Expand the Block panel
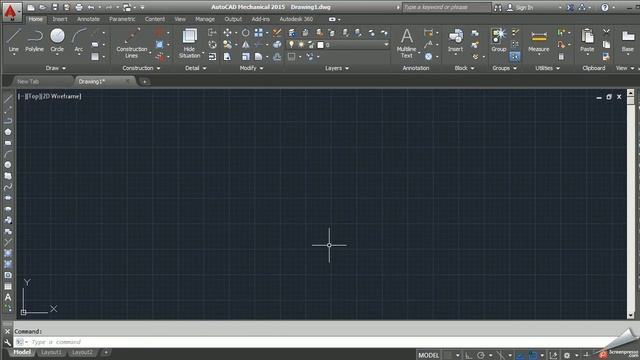Image resolution: width=640 pixels, height=360 pixels. (x=464, y=68)
